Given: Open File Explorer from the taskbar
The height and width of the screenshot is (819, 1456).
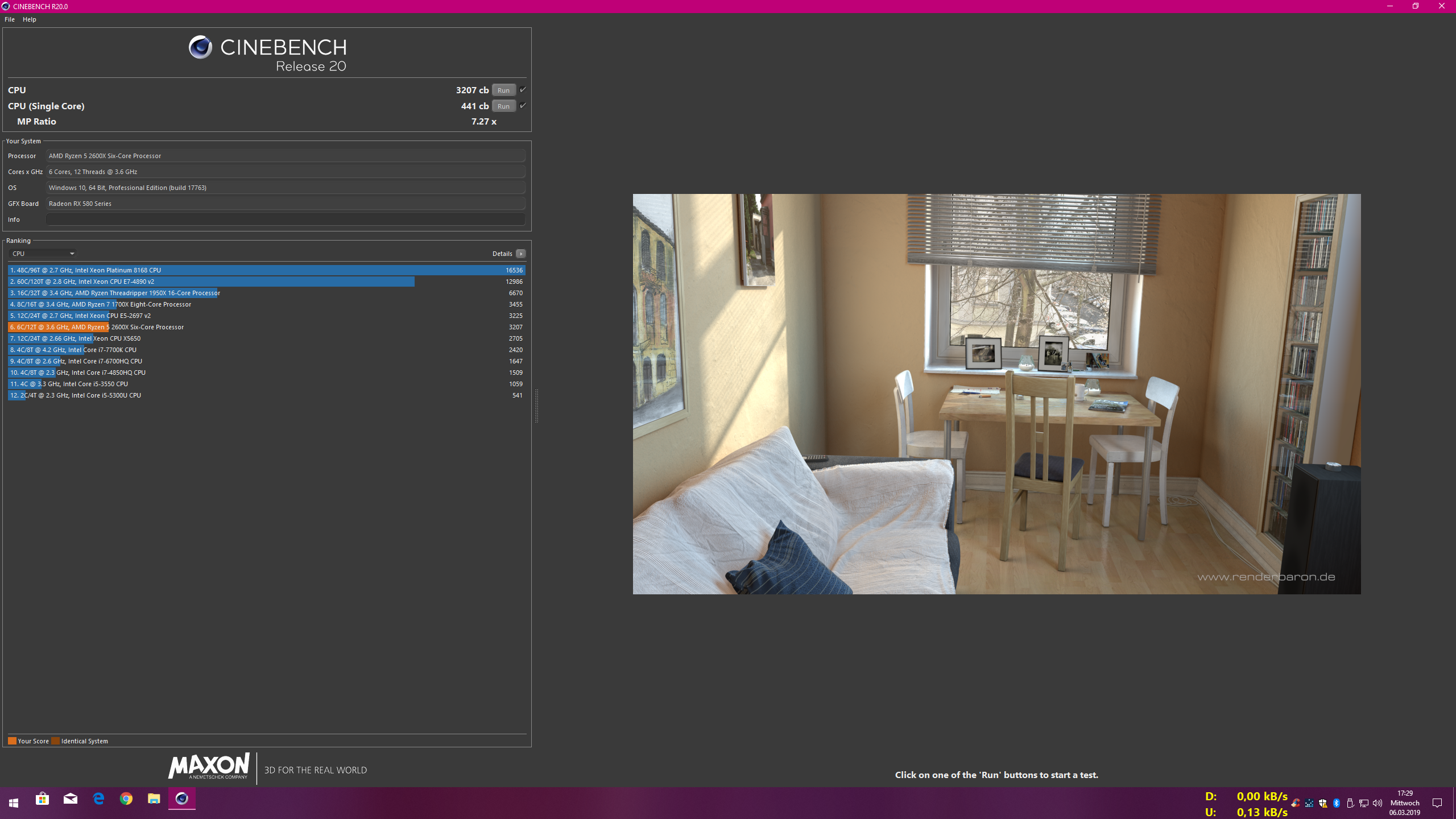Looking at the screenshot, I should point(154,799).
